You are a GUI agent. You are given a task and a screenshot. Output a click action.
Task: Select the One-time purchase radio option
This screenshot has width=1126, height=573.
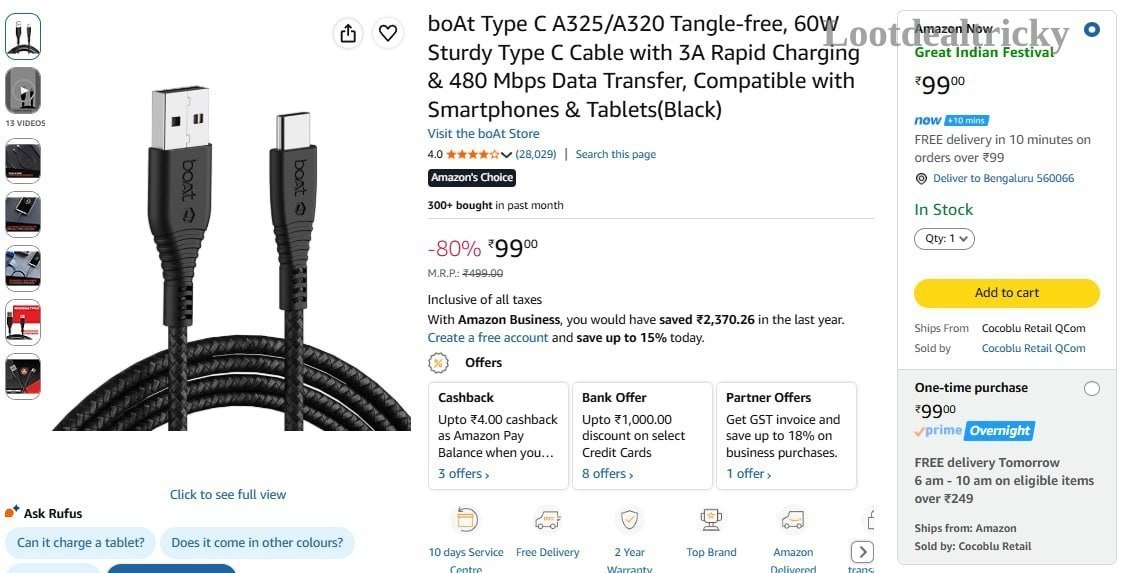click(1092, 388)
